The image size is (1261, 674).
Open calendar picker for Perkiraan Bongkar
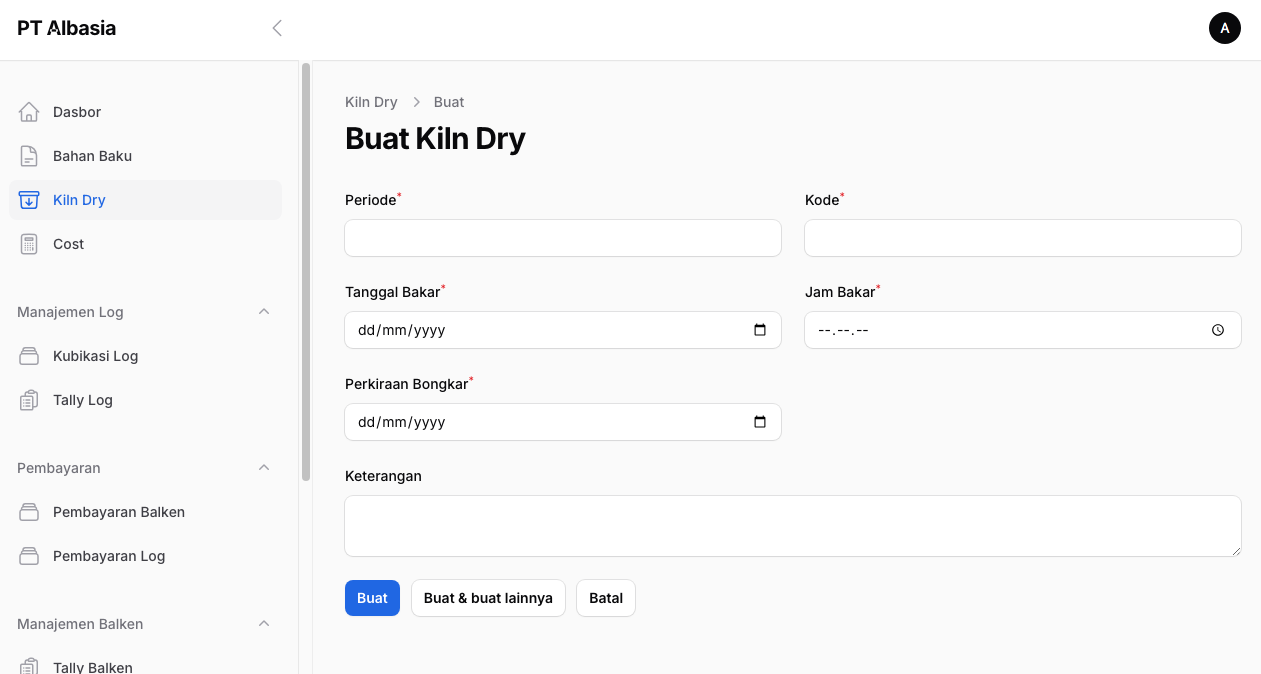760,422
